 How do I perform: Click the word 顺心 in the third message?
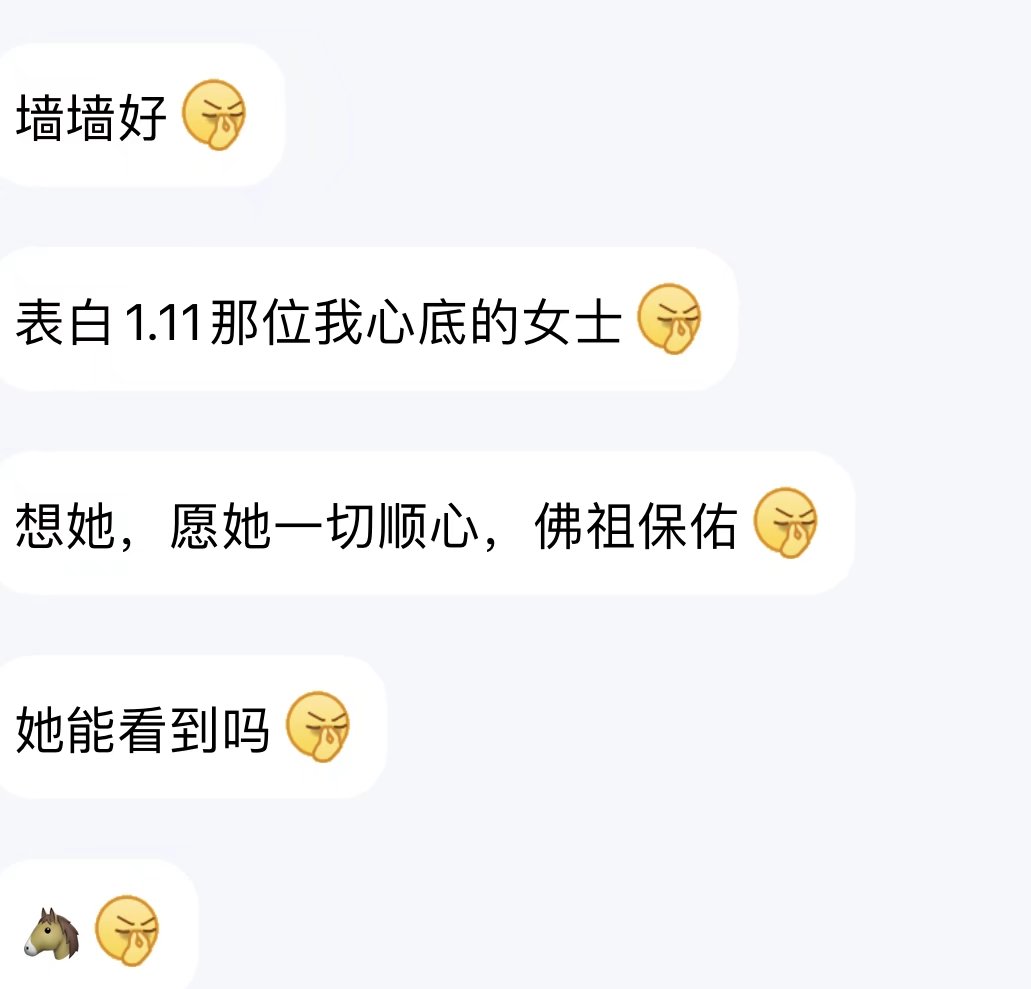[428, 525]
